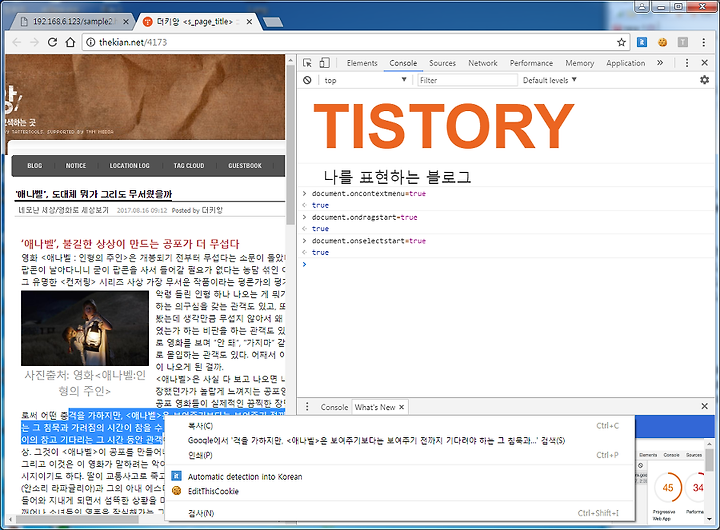Open DevTools customize three-dot menu

click(x=687, y=63)
